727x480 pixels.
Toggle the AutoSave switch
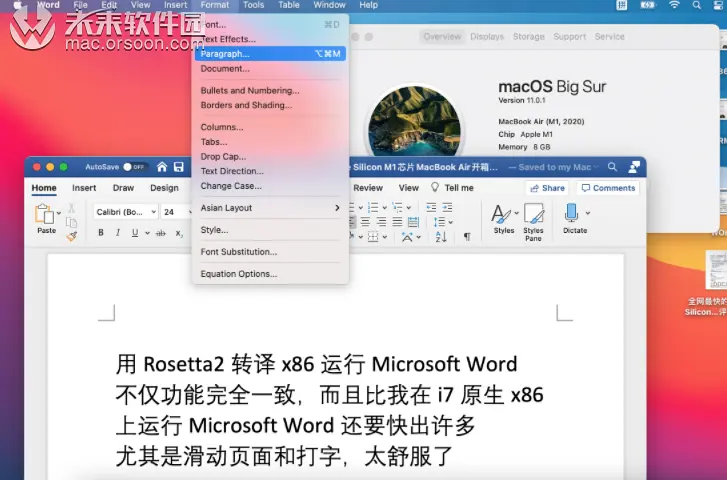point(134,167)
